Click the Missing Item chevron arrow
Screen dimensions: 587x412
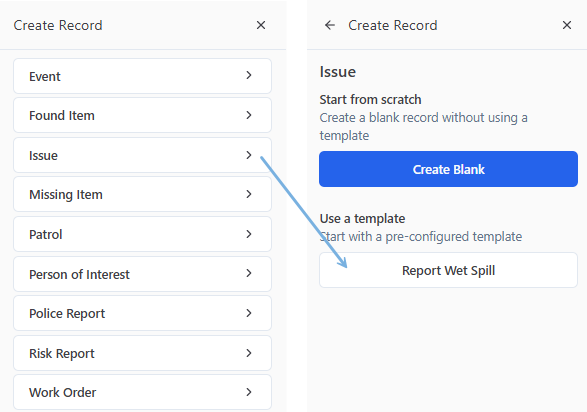coord(249,194)
